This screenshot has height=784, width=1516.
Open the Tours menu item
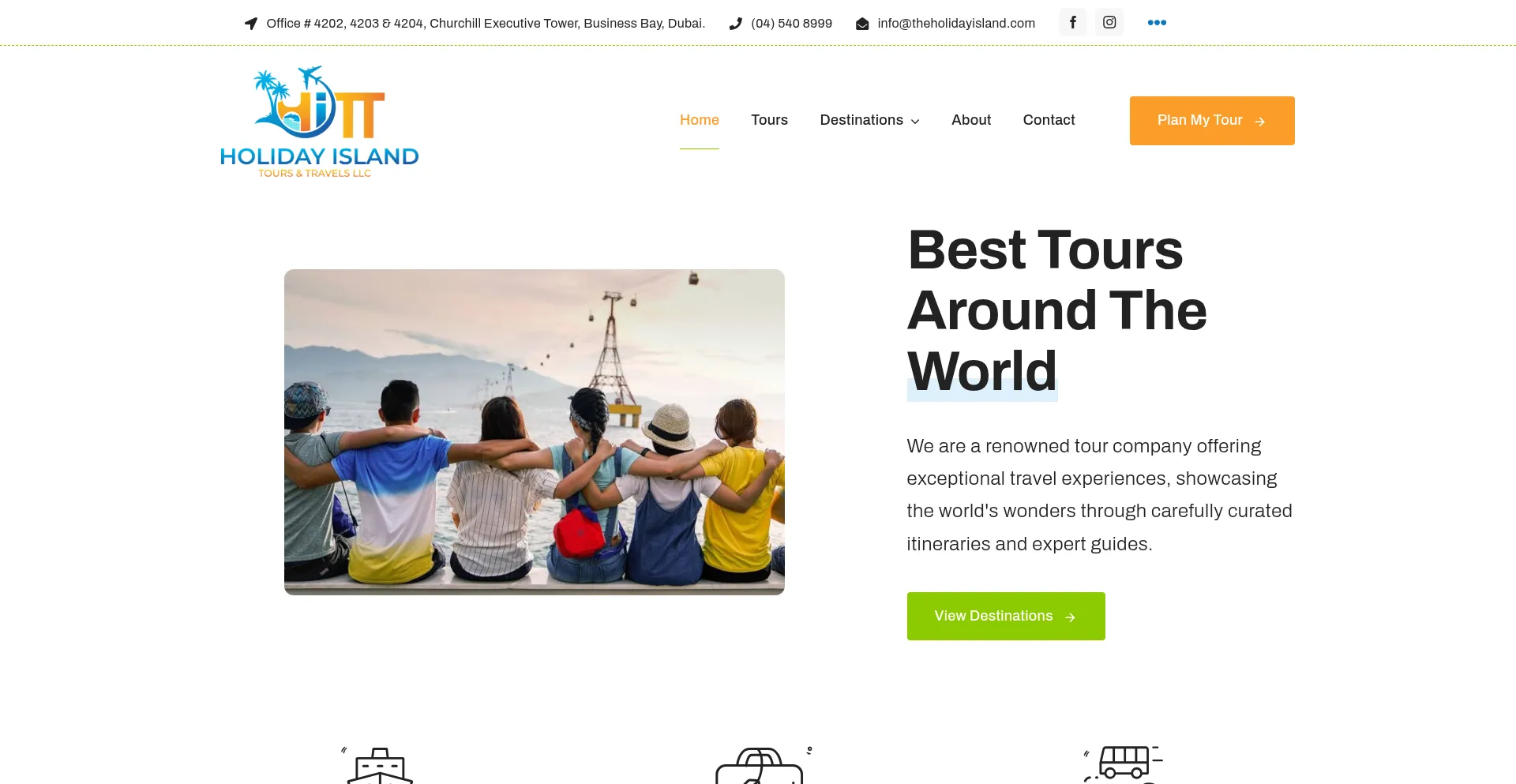[769, 120]
